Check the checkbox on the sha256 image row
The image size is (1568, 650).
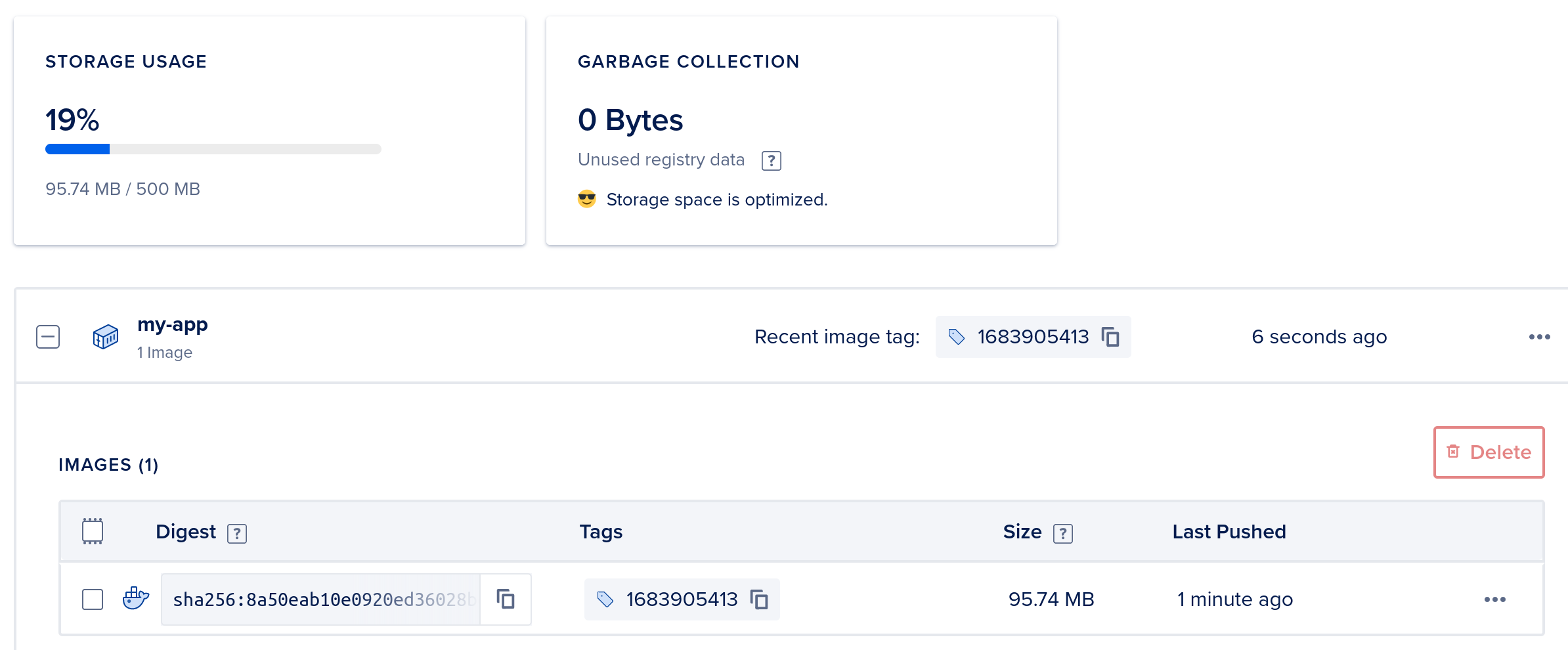coord(93,599)
